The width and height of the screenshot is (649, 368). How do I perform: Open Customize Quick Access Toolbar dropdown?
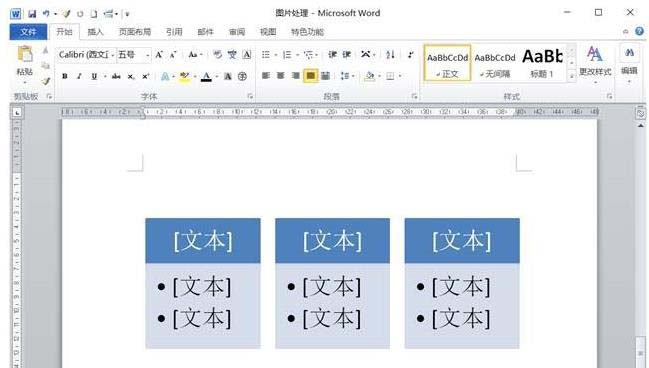(127, 14)
